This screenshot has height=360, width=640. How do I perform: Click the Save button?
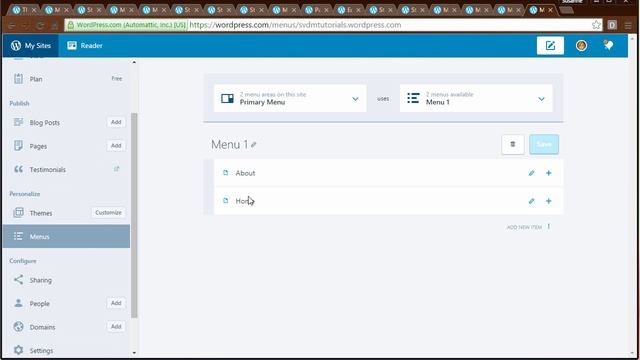(x=544, y=144)
